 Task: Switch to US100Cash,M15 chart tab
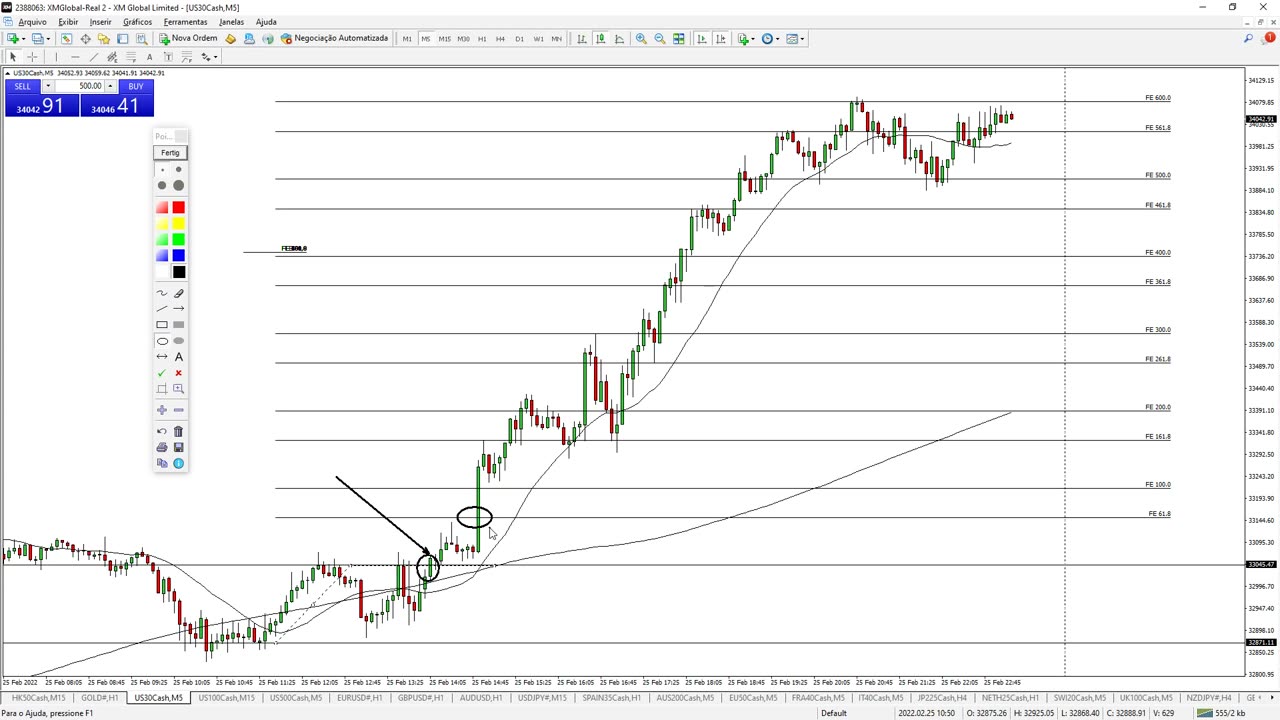(x=226, y=698)
